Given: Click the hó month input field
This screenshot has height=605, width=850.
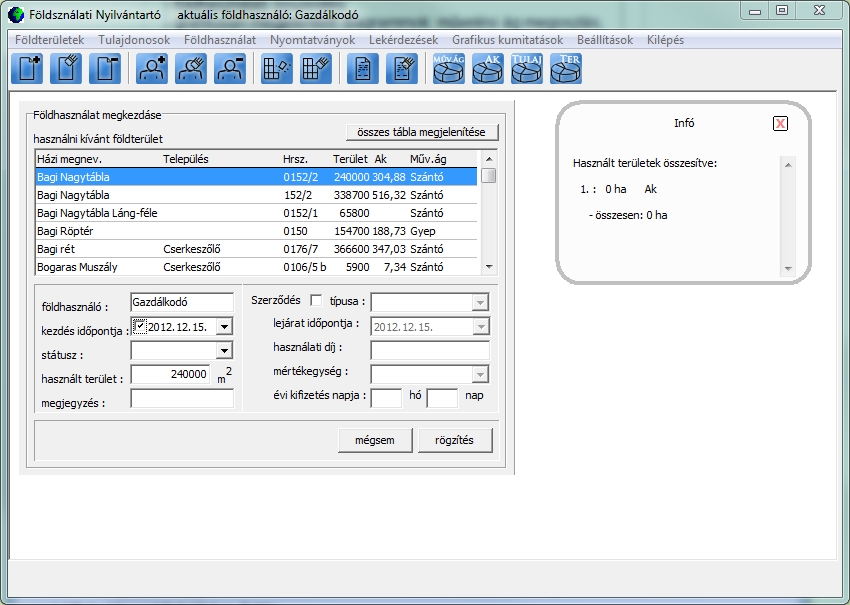Looking at the screenshot, I should point(387,397).
